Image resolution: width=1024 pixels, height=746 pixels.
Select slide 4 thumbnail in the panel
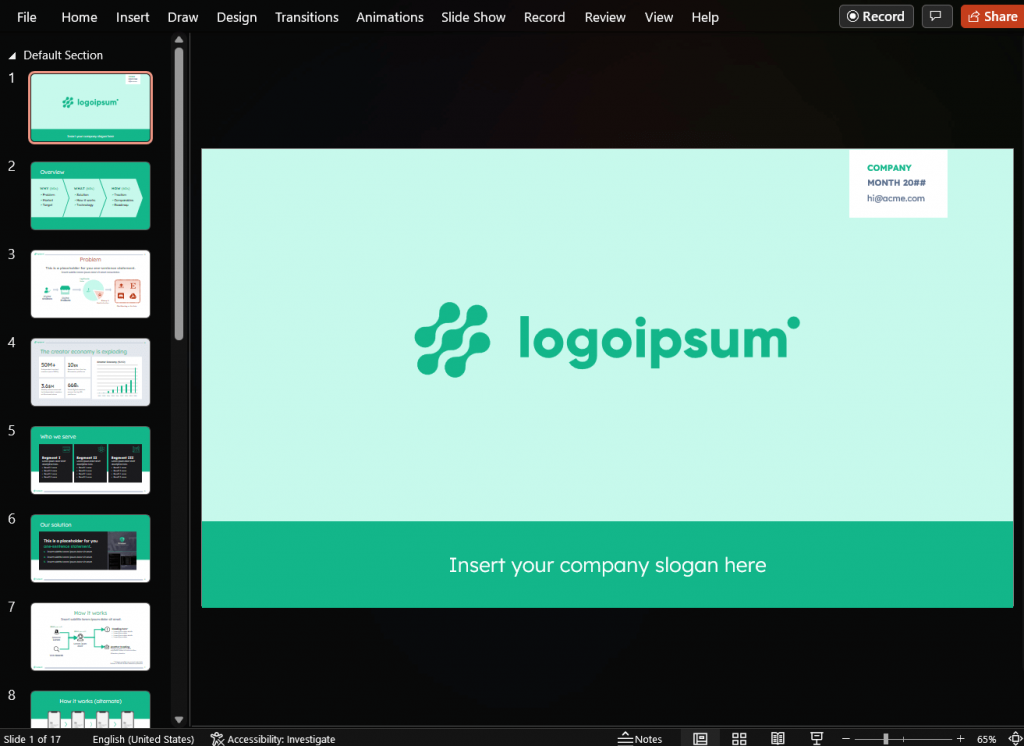pyautogui.click(x=90, y=372)
